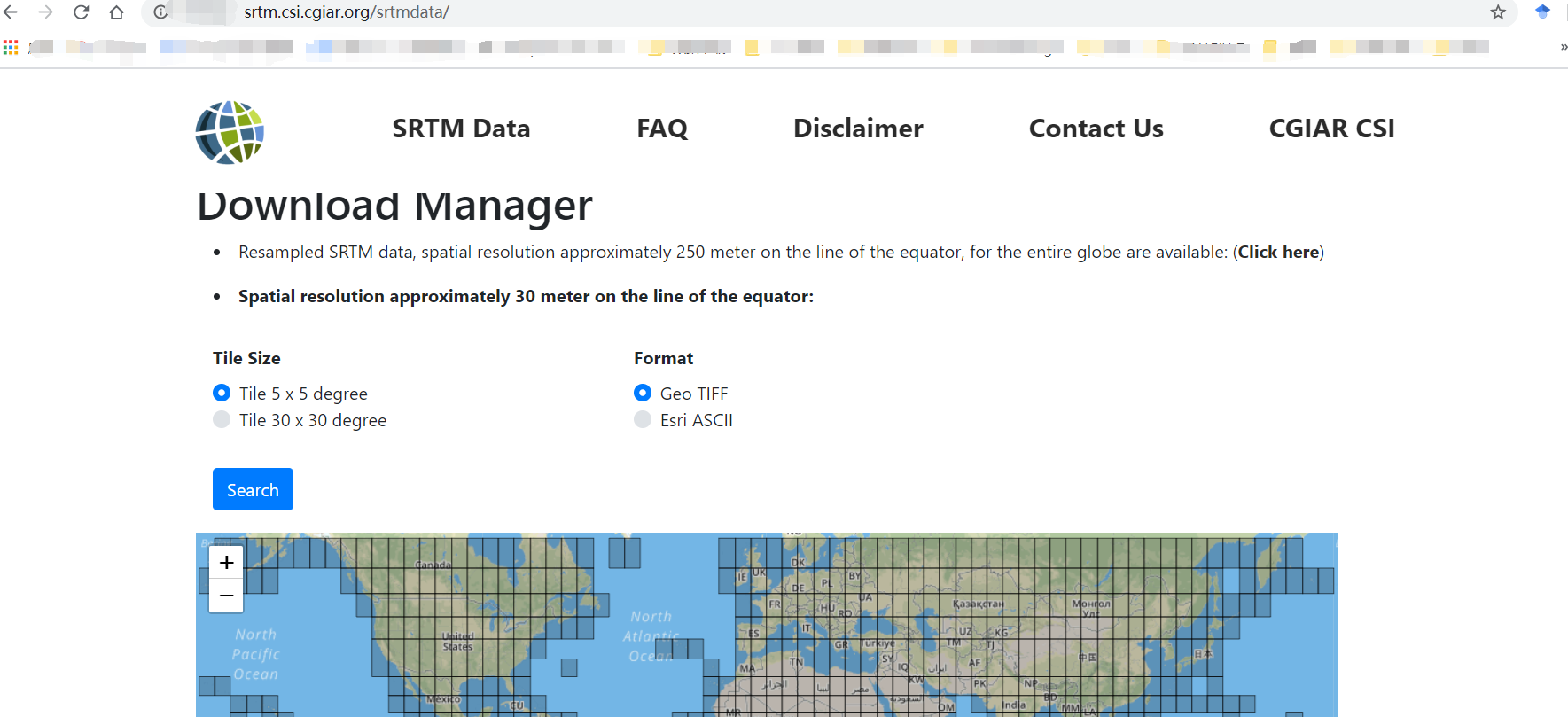Choose Esri ASCII format
Viewport: 1568px width, 717px height.
tap(643, 419)
